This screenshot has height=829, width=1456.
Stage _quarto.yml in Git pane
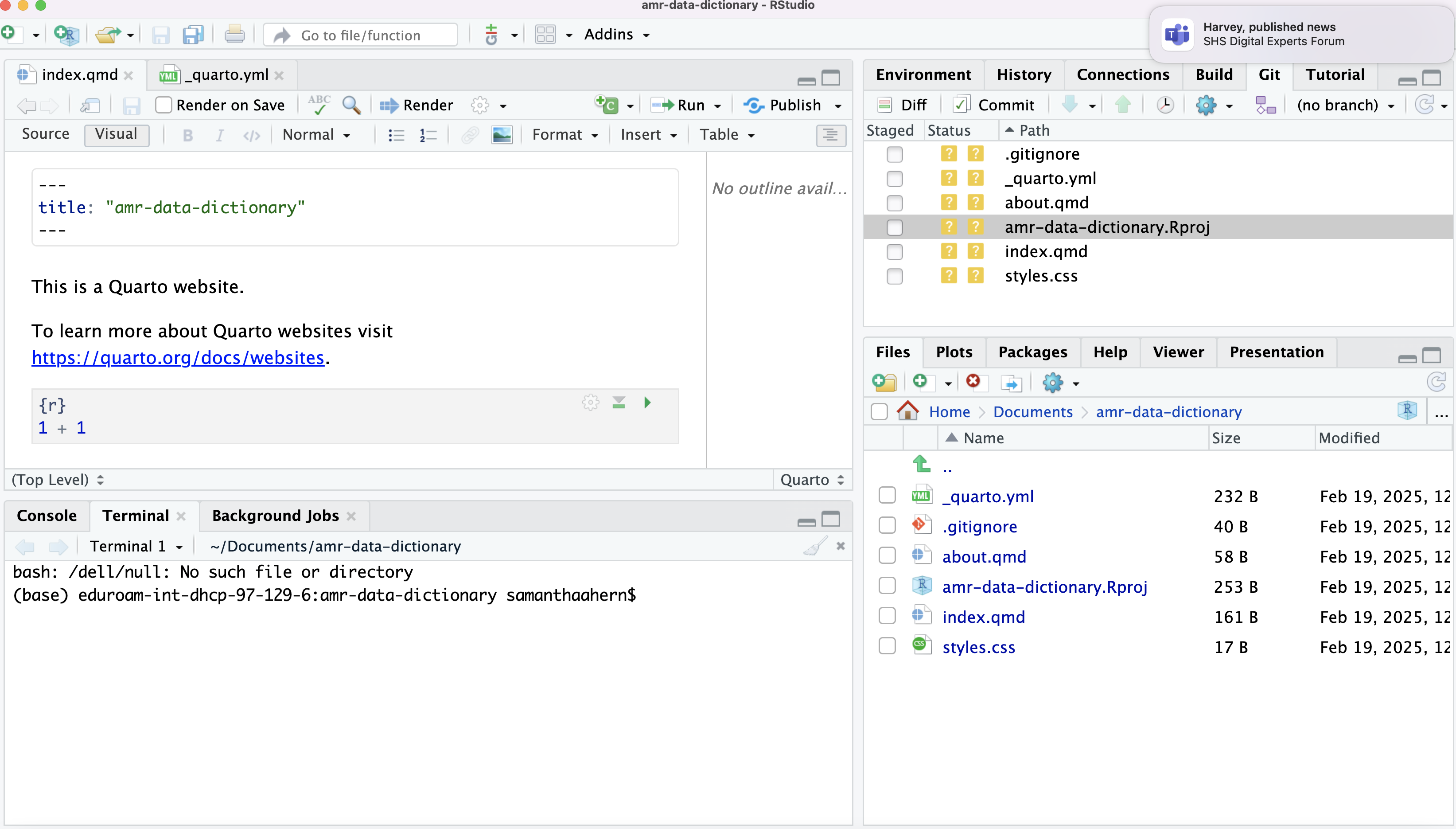tap(895, 179)
